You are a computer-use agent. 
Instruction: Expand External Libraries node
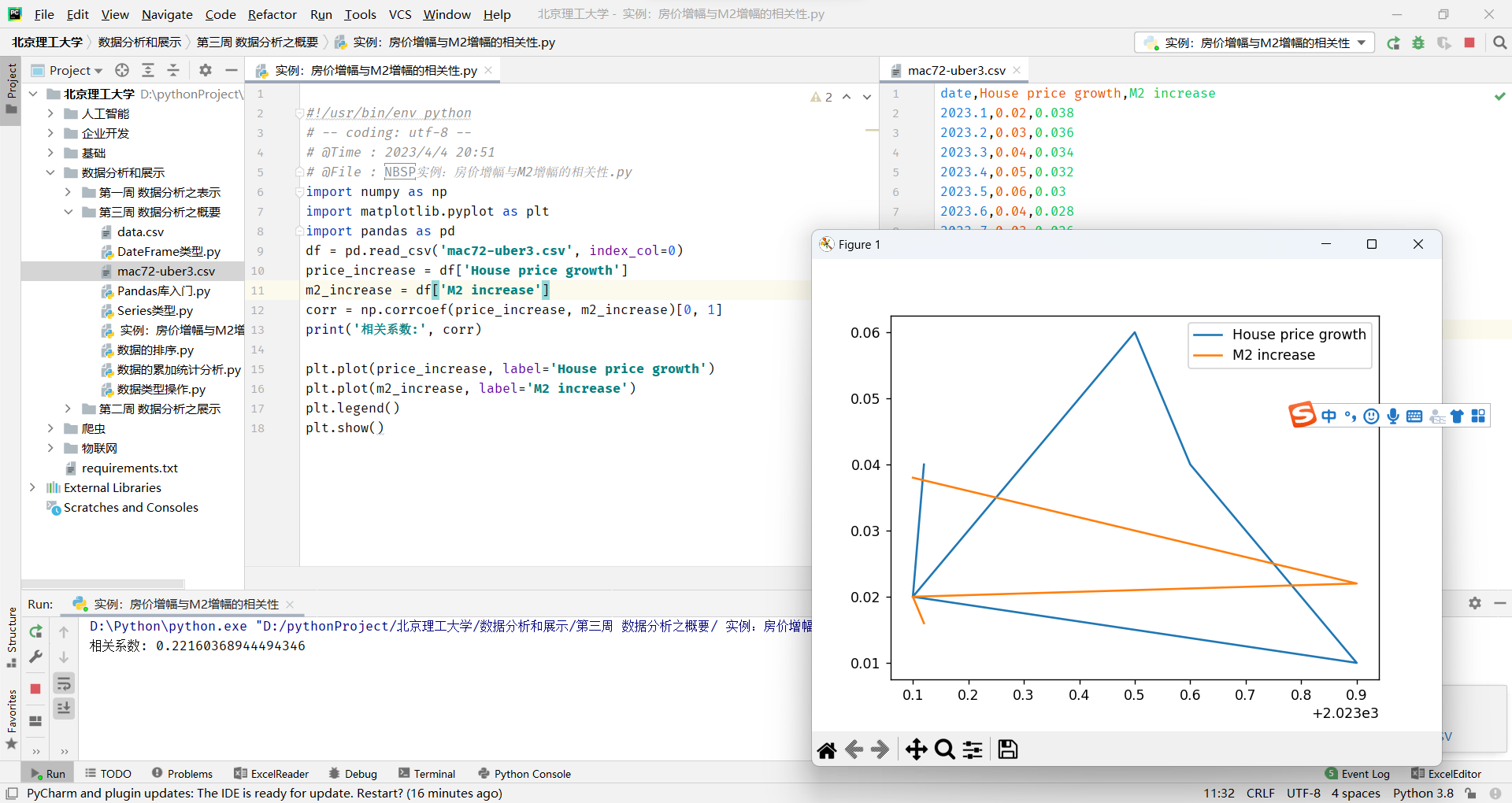(33, 487)
